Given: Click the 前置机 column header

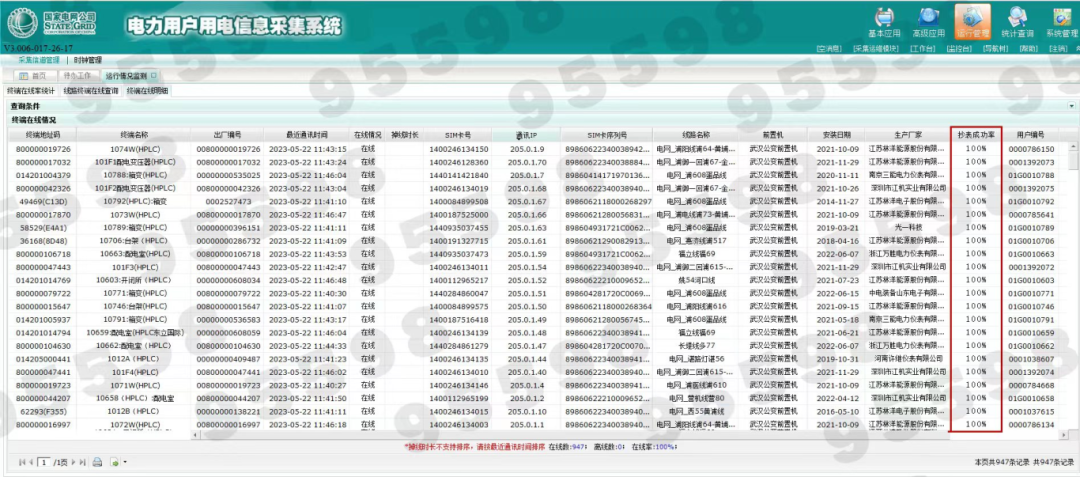Looking at the screenshot, I should tap(773, 135).
